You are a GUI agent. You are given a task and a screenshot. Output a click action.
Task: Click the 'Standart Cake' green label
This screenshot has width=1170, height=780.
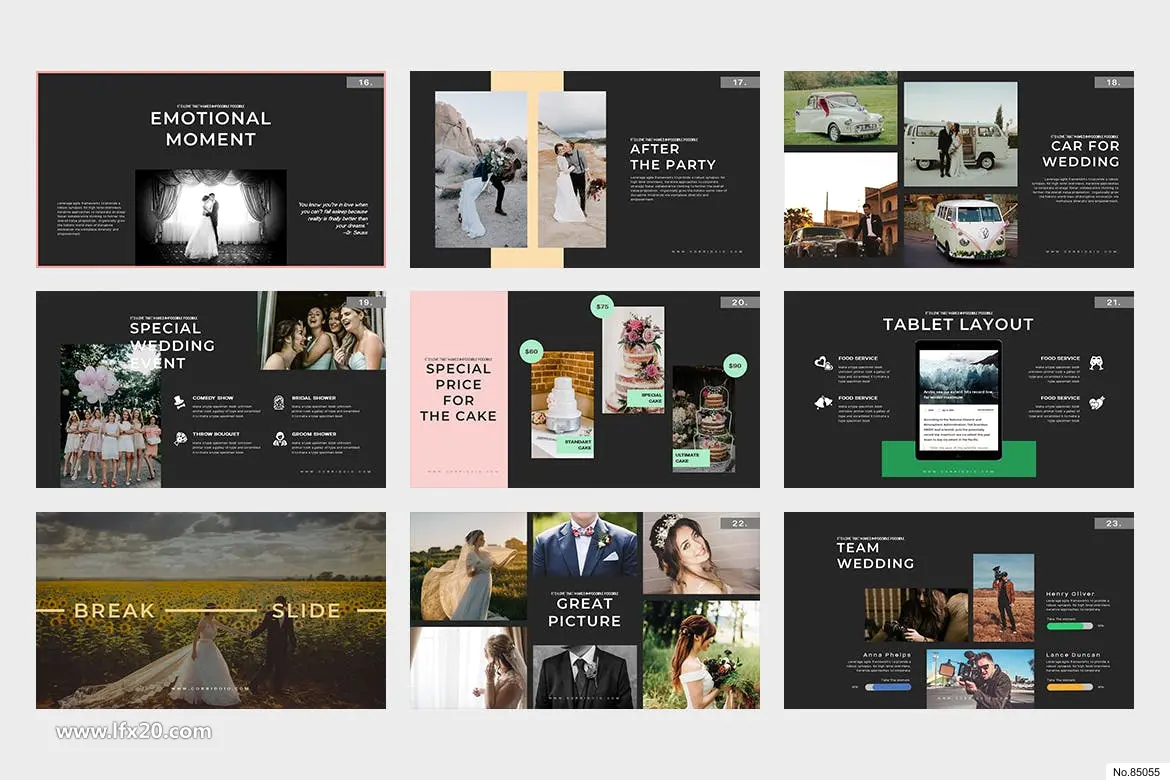[576, 444]
